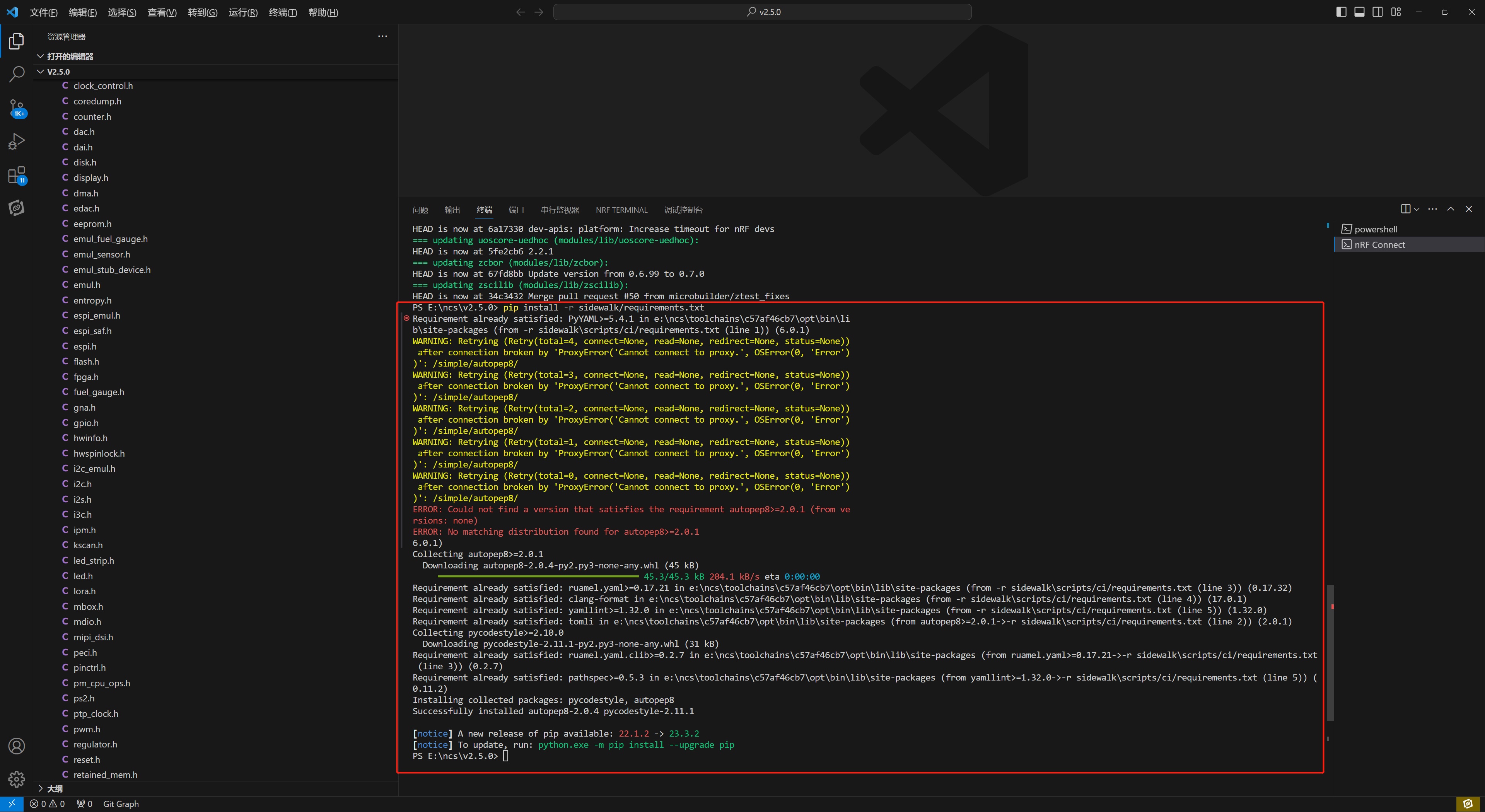Switch to the Output panel tab
Viewport: 1485px width, 812px height.
pos(452,210)
